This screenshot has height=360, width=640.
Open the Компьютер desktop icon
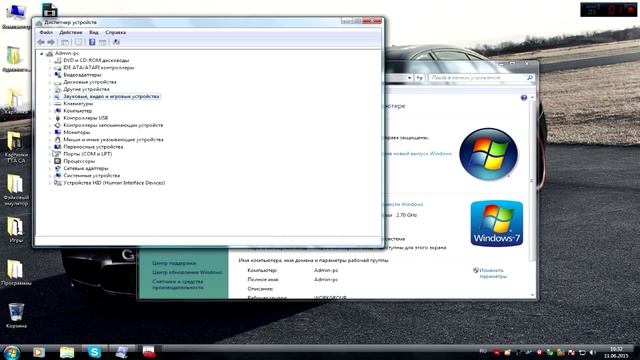[x=16, y=16]
